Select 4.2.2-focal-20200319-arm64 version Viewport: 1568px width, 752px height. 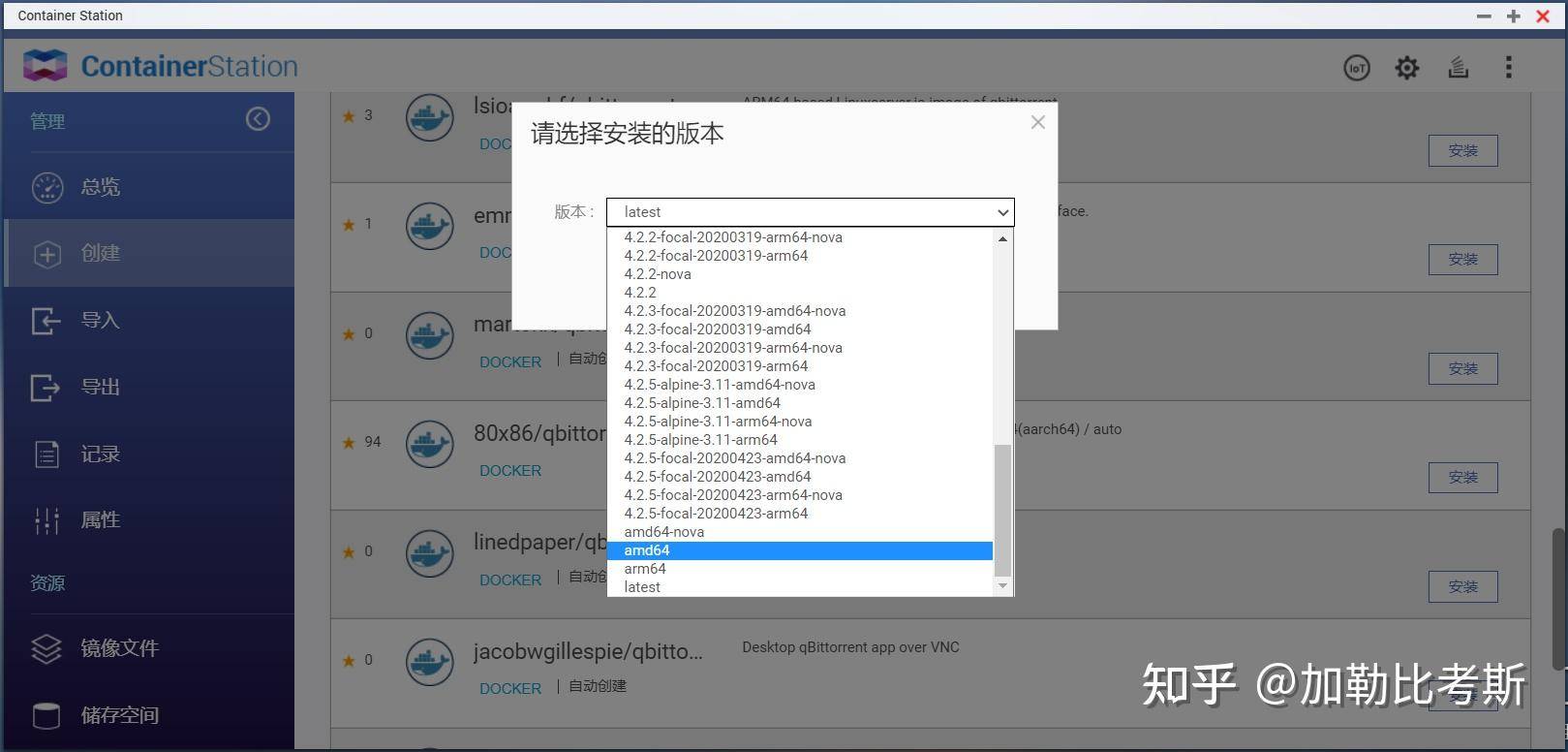click(800, 256)
